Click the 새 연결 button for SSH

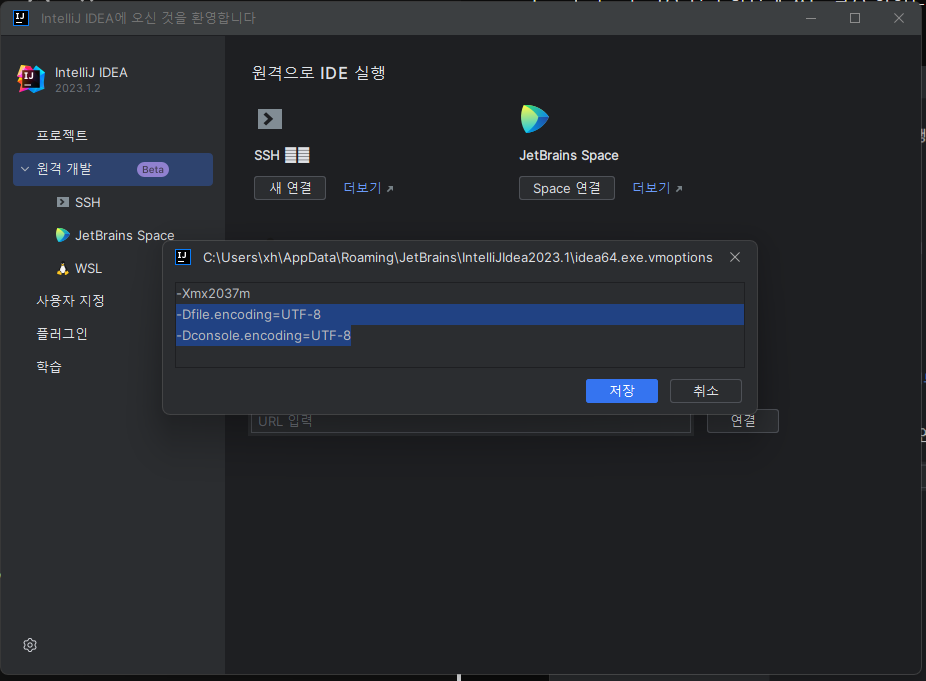point(290,188)
